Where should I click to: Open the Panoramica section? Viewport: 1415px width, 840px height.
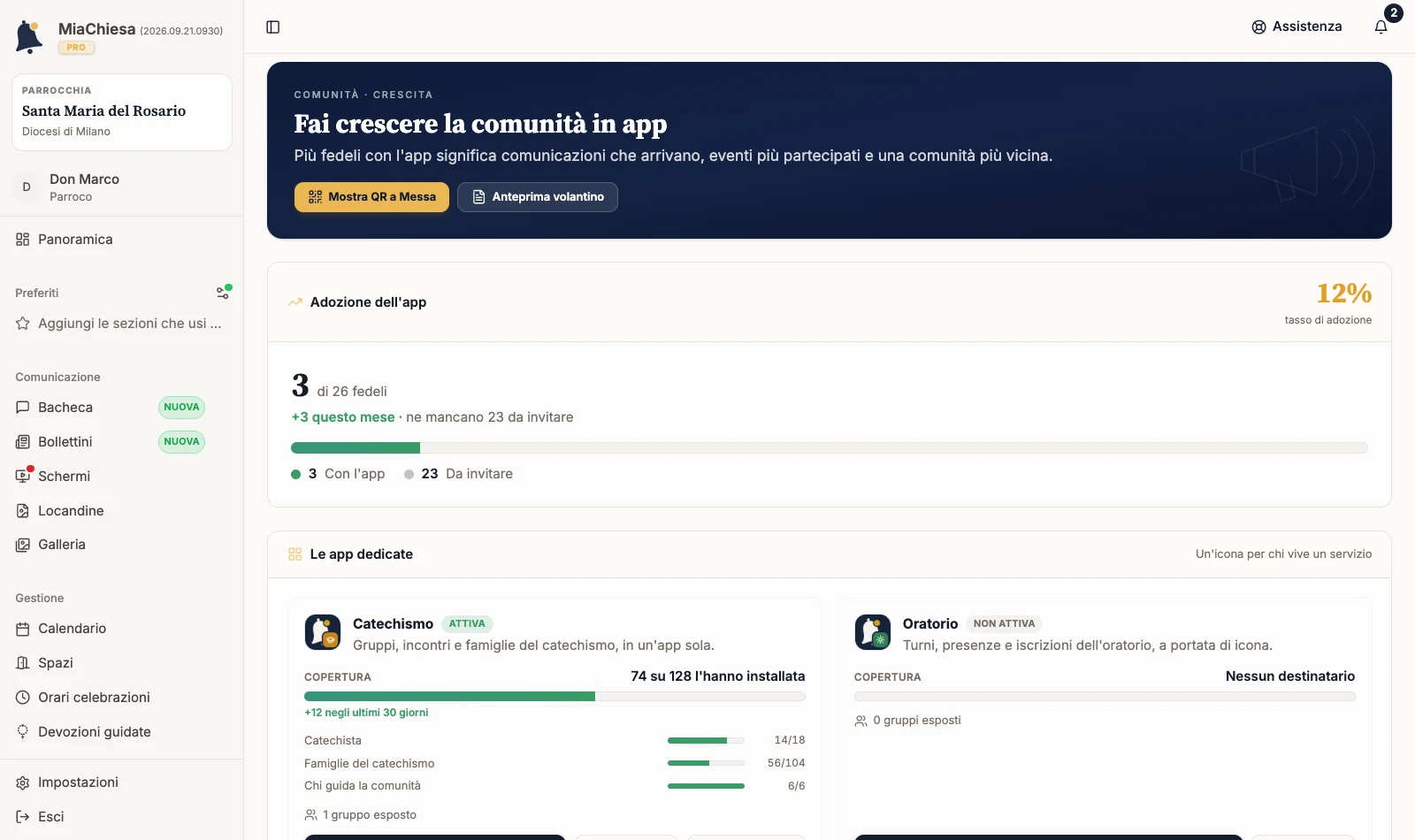click(122, 240)
